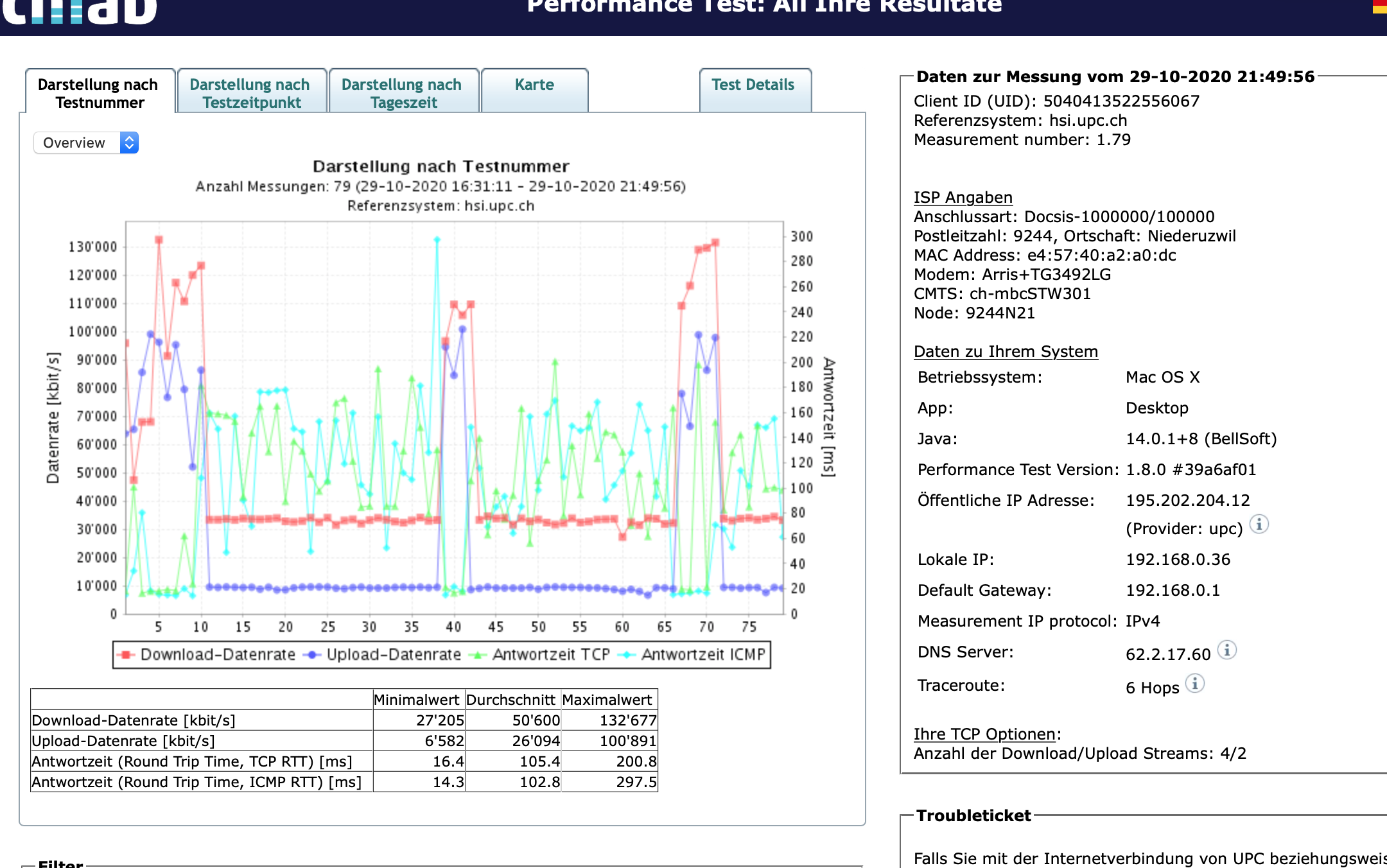Switch to Darstellung nach Tageszeit tab
Viewport: 1387px width, 868px height.
click(402, 93)
